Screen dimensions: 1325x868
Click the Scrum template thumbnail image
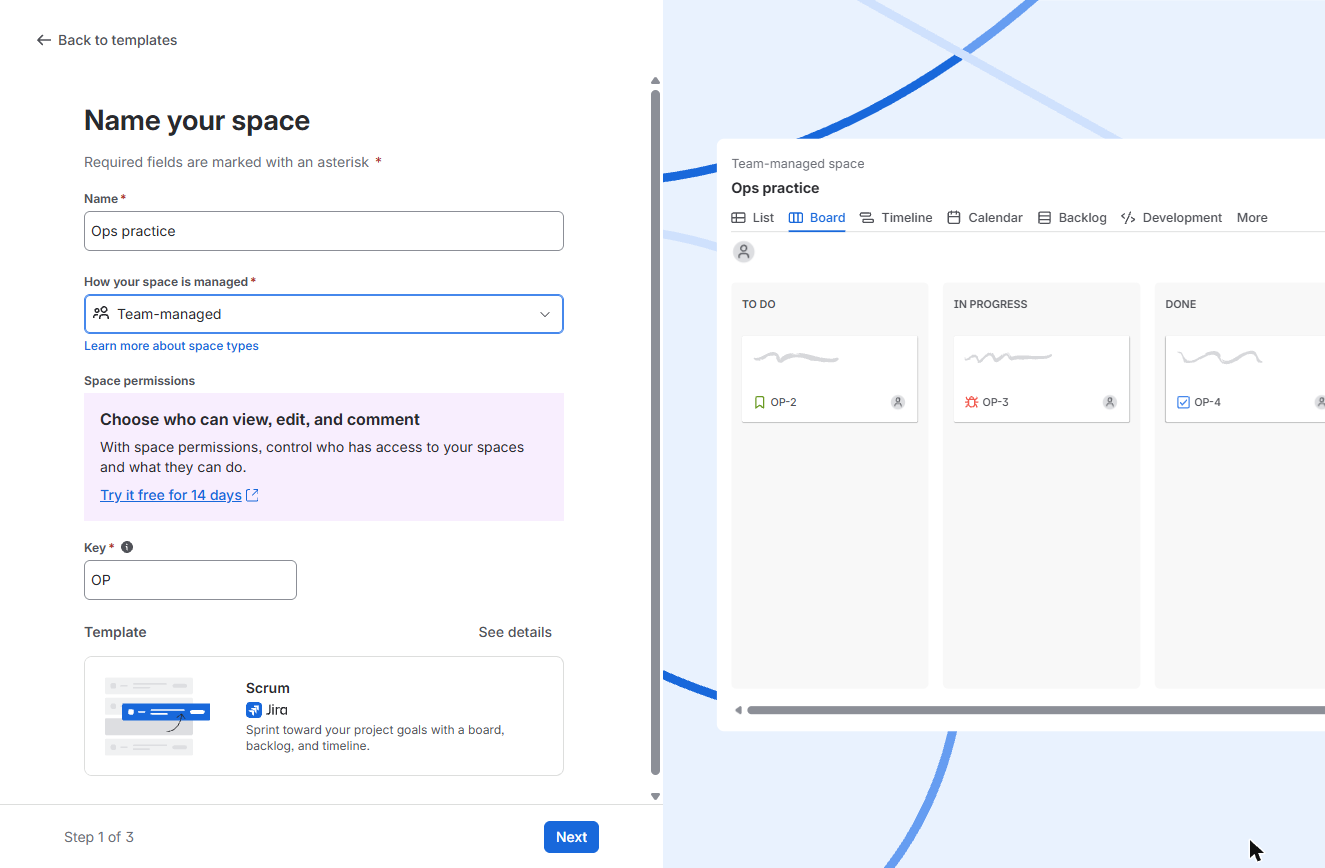click(157, 716)
